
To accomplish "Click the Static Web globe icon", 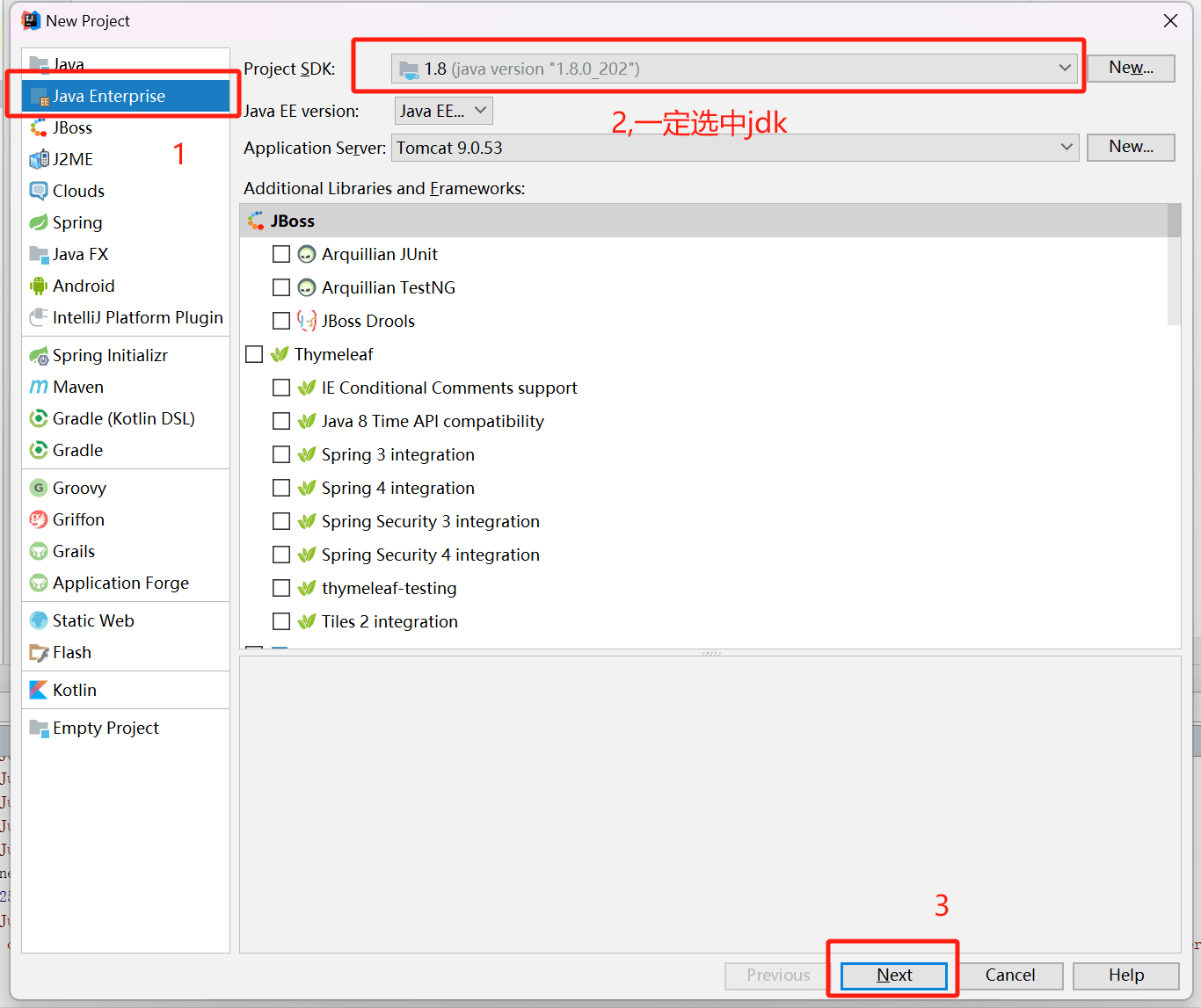I will (39, 621).
